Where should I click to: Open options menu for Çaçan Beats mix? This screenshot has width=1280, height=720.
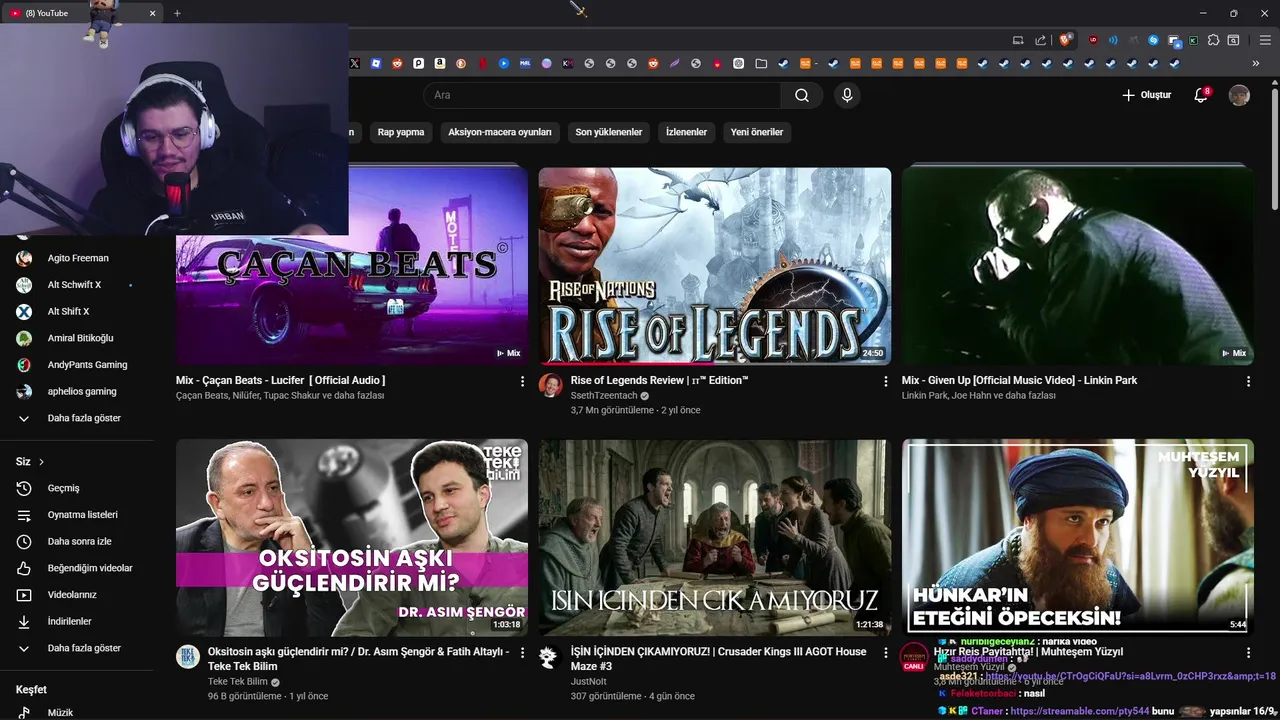click(x=522, y=381)
